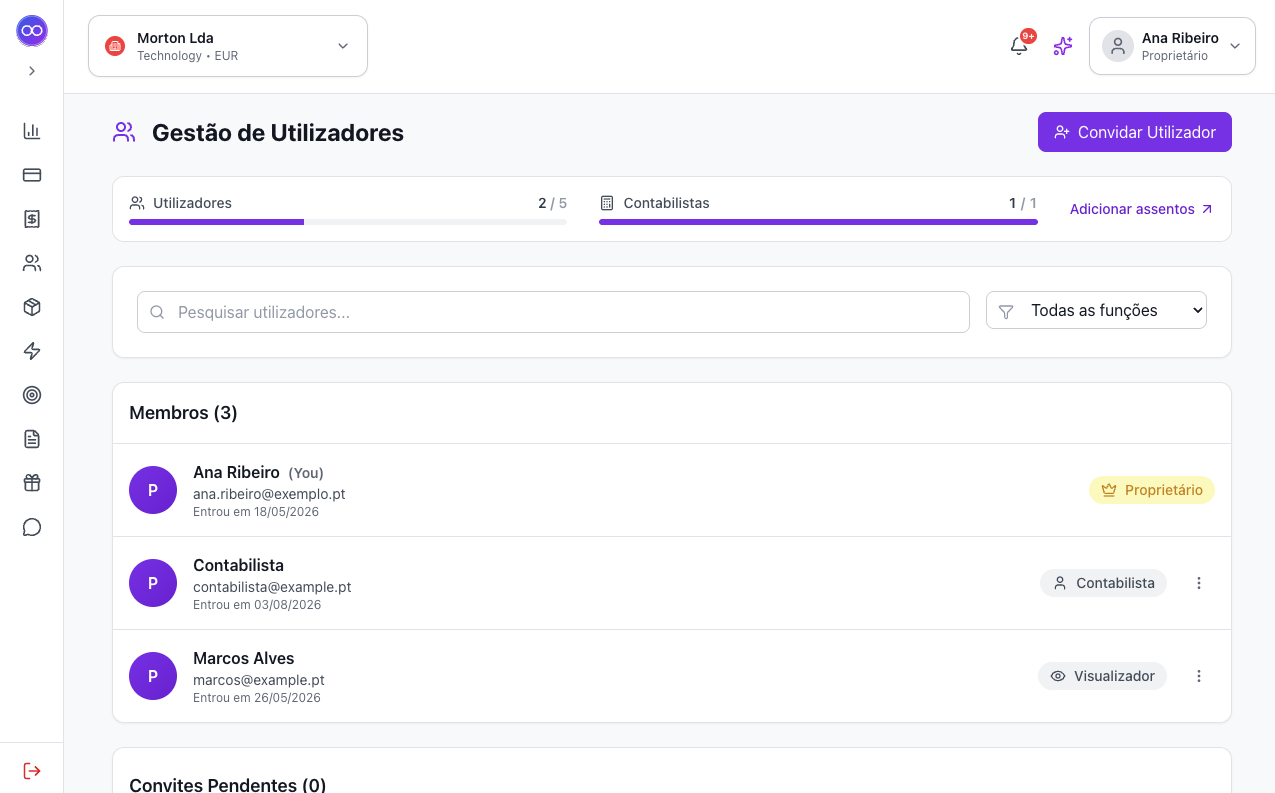The width and height of the screenshot is (1275, 793).
Task: Click Ana Ribeiro's avatar in members list
Action: pyautogui.click(x=153, y=490)
